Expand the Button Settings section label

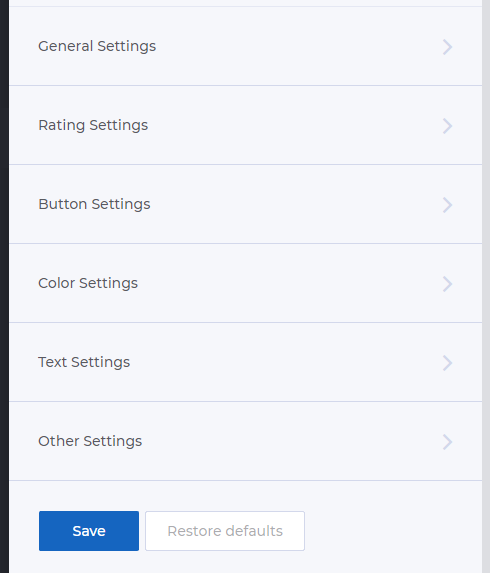(x=94, y=204)
